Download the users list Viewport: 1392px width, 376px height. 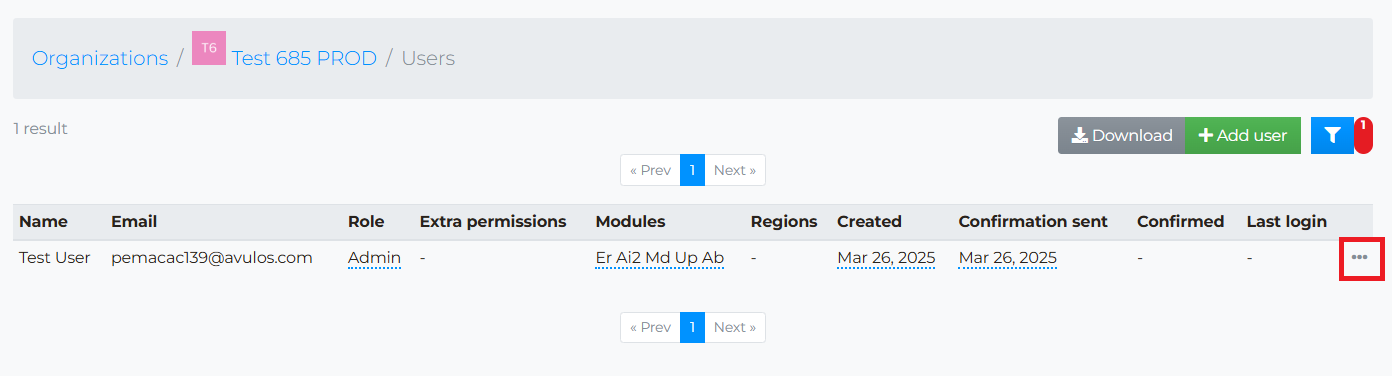tap(1122, 135)
